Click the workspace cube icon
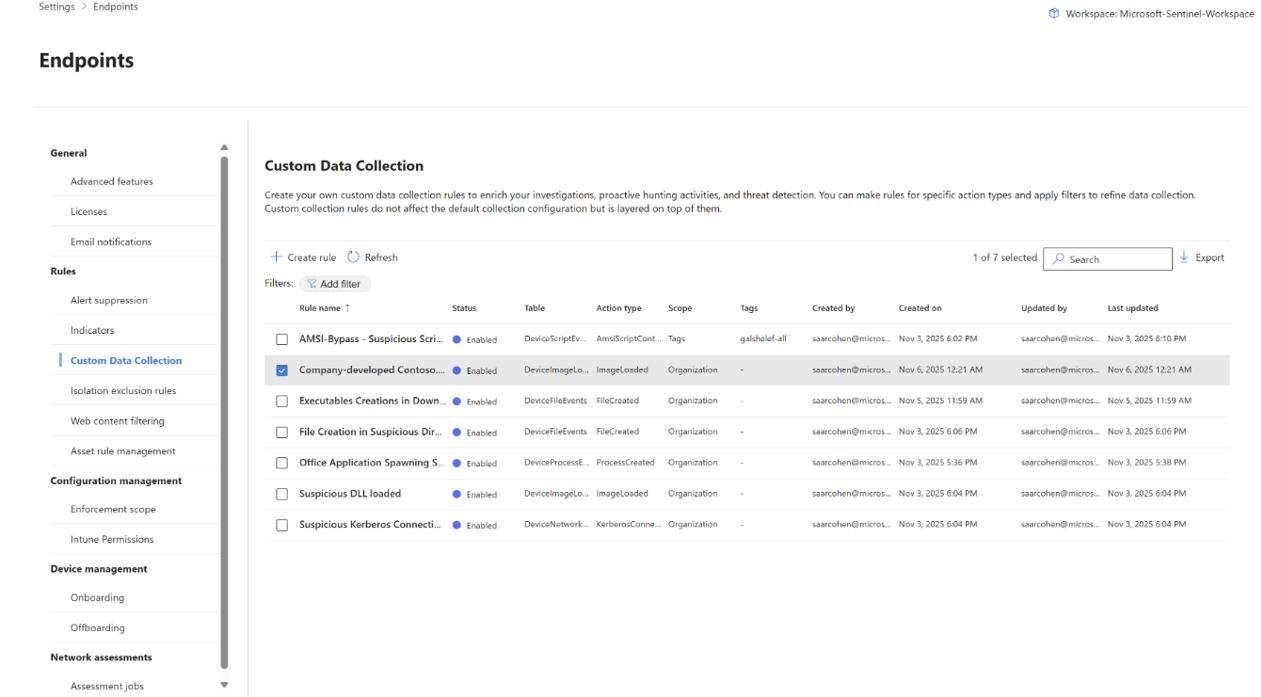Screen dimensions: 1261x697 [1053, 14]
